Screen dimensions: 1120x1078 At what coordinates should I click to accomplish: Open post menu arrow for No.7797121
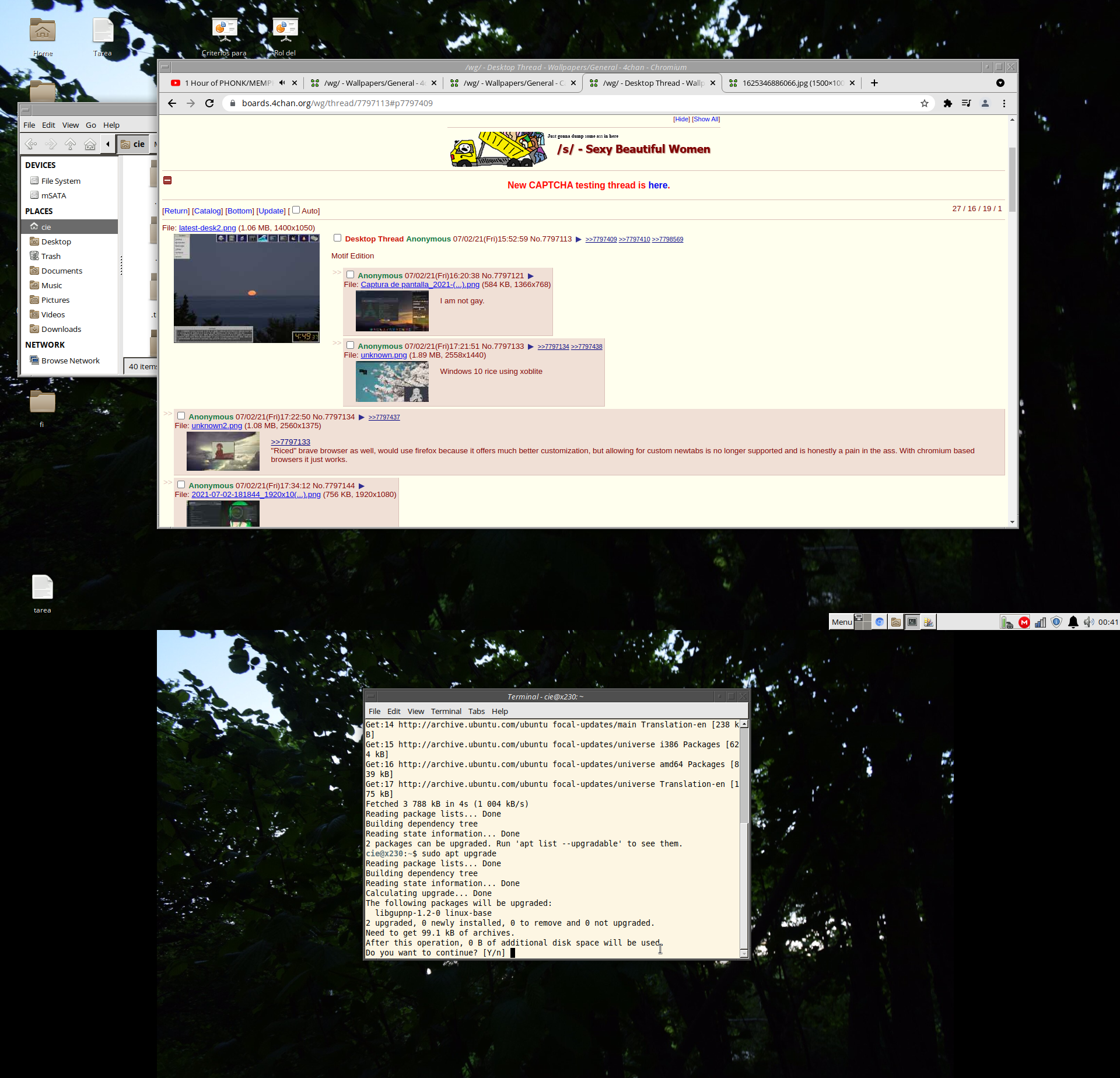tap(531, 276)
